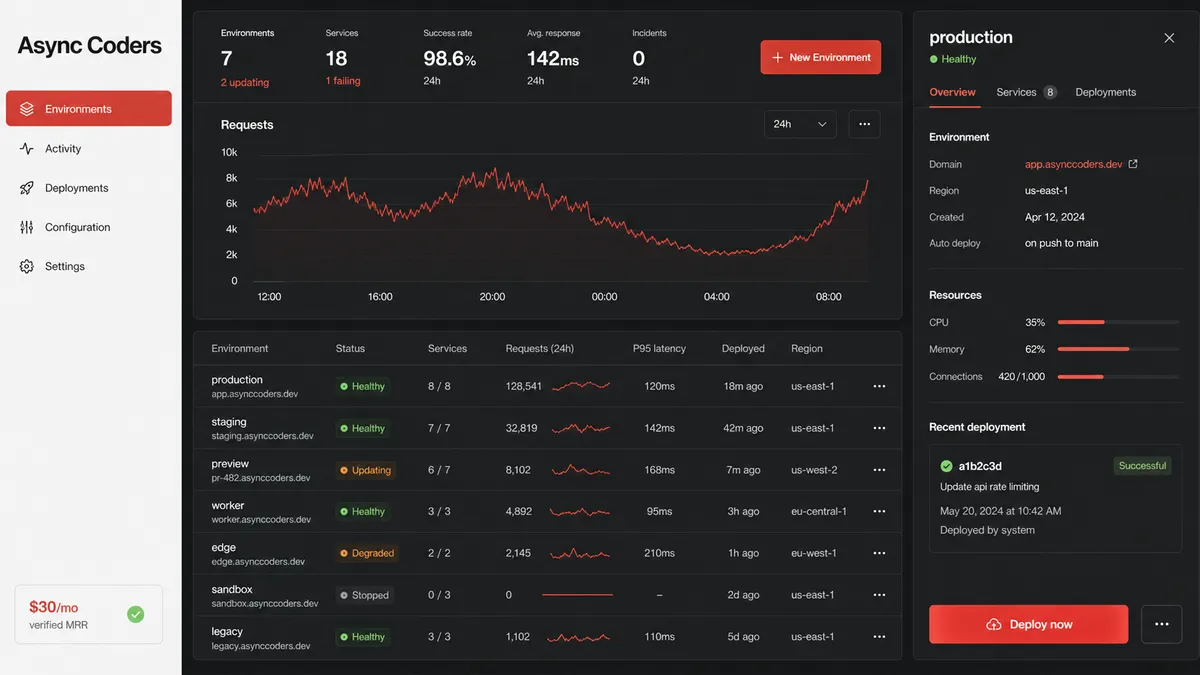Switch to the Overview tab

click(952, 92)
